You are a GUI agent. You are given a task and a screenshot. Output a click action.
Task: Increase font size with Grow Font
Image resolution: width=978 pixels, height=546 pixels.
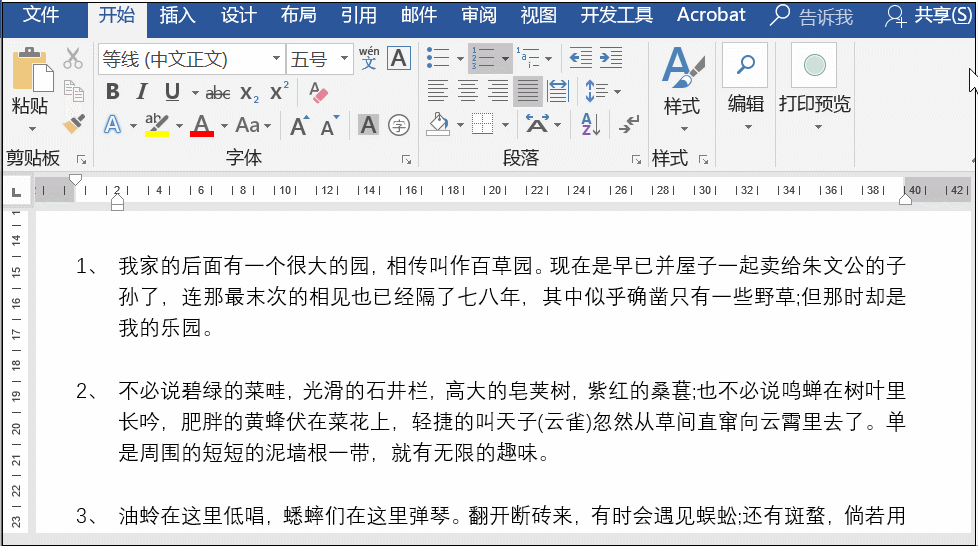tap(299, 125)
